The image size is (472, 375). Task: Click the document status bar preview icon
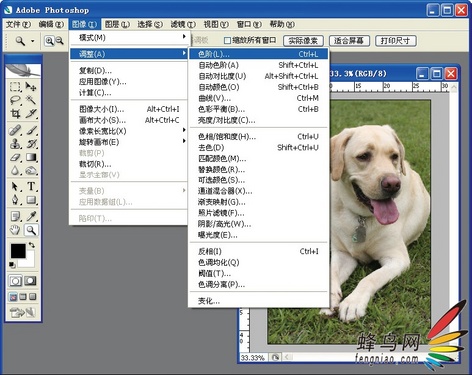coord(275,358)
